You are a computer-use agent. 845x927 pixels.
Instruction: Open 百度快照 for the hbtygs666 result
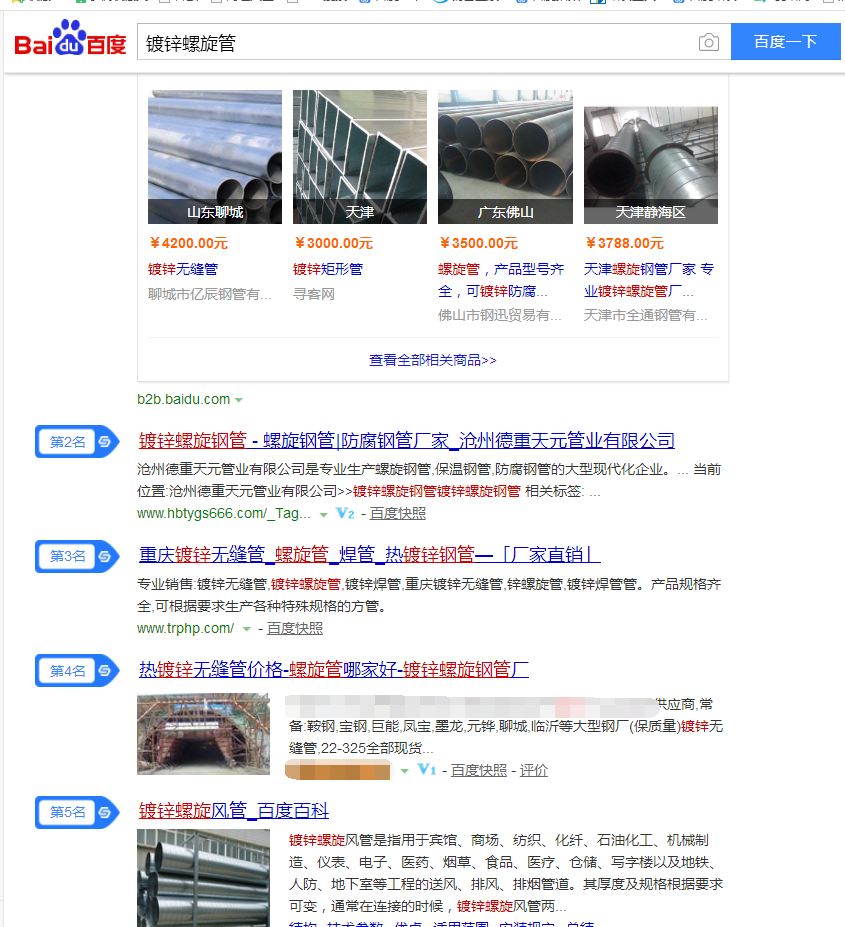(x=398, y=514)
